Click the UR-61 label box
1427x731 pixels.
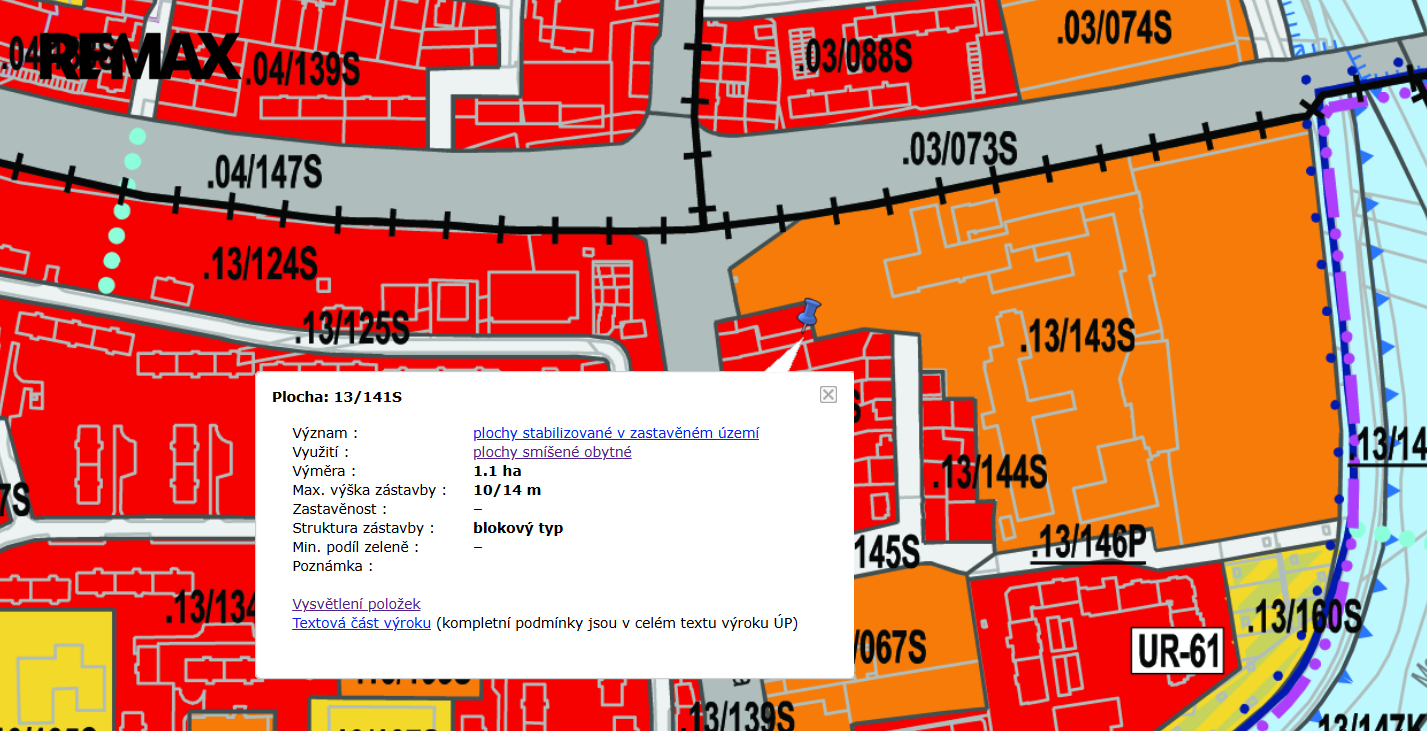1178,651
